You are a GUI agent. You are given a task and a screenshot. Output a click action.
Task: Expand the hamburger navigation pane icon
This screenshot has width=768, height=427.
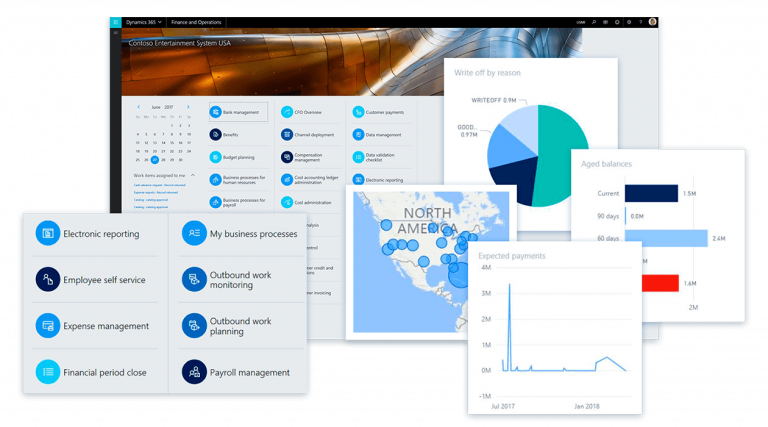tap(116, 32)
